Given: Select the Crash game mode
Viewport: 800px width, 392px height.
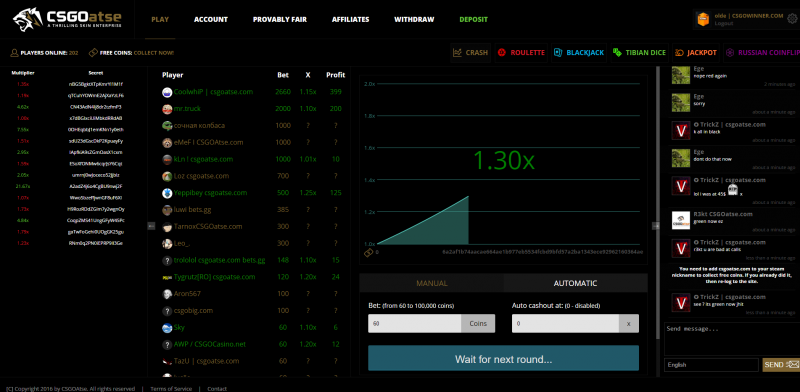Looking at the screenshot, I should [470, 53].
